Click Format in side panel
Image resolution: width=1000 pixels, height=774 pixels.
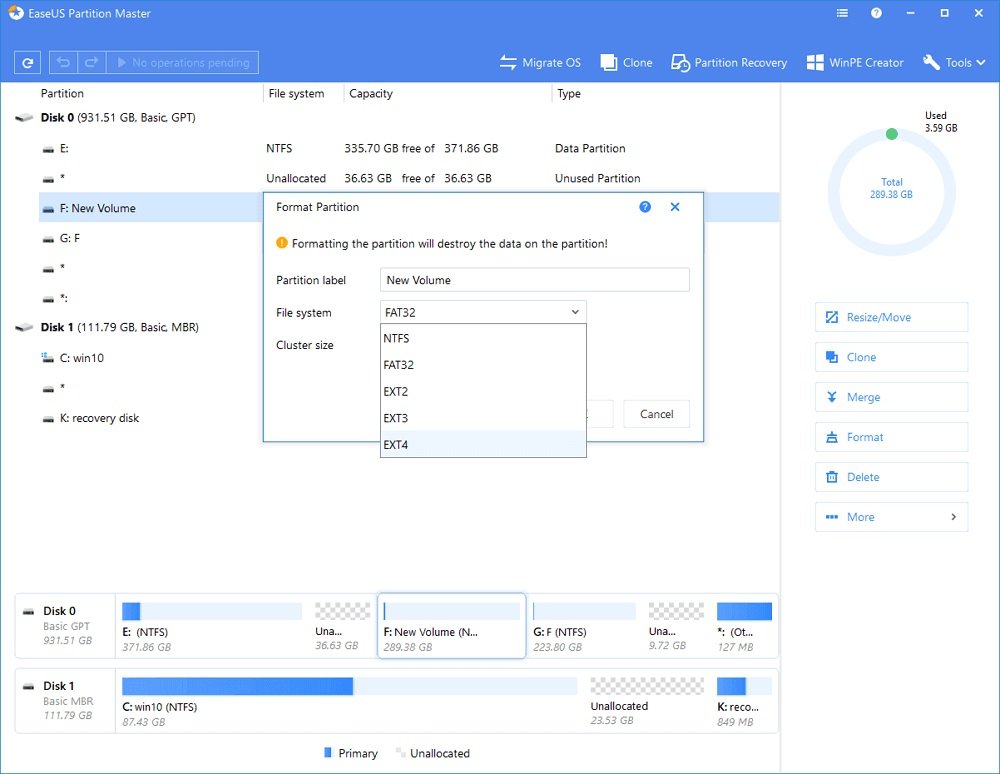click(891, 437)
